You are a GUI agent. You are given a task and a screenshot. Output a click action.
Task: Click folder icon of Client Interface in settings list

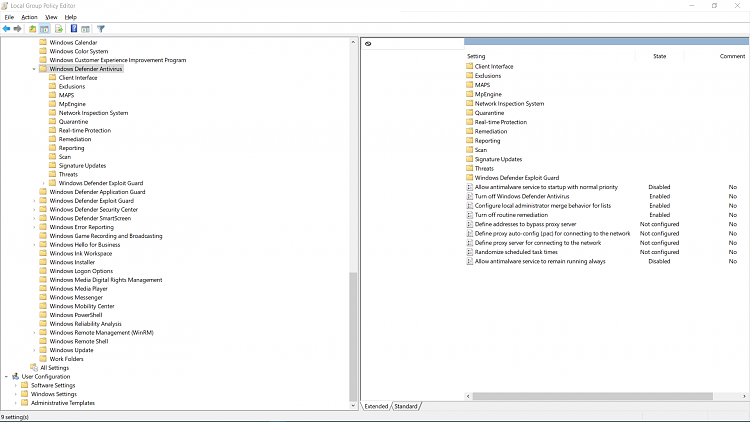click(470, 66)
